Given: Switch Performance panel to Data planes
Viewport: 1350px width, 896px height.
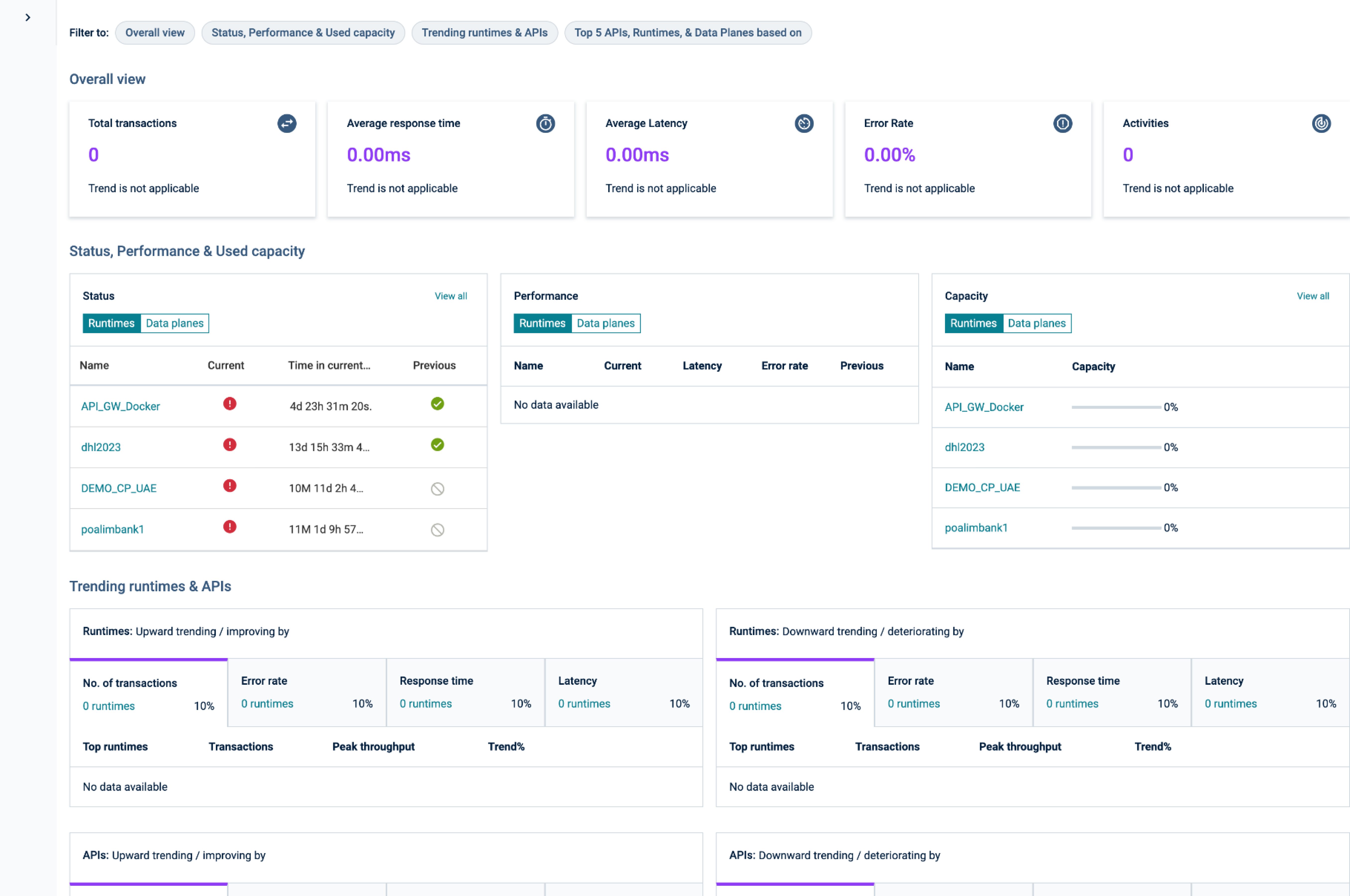Looking at the screenshot, I should (606, 323).
